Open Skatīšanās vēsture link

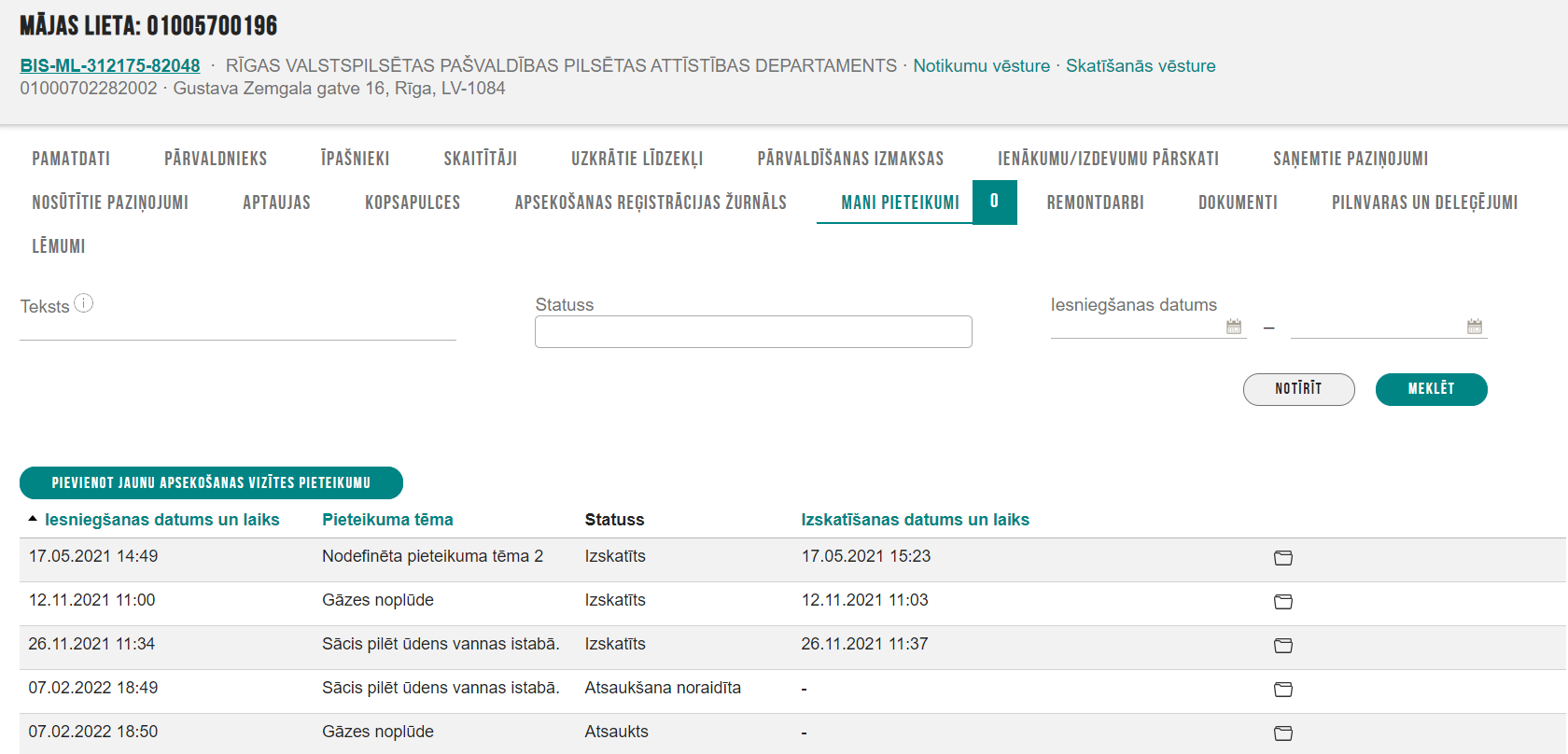[x=1141, y=65]
